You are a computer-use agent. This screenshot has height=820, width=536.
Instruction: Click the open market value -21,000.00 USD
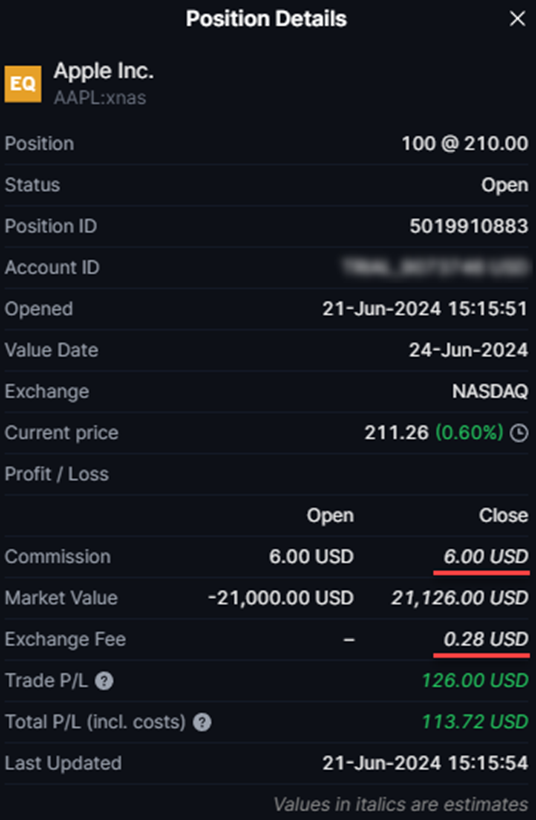281,598
